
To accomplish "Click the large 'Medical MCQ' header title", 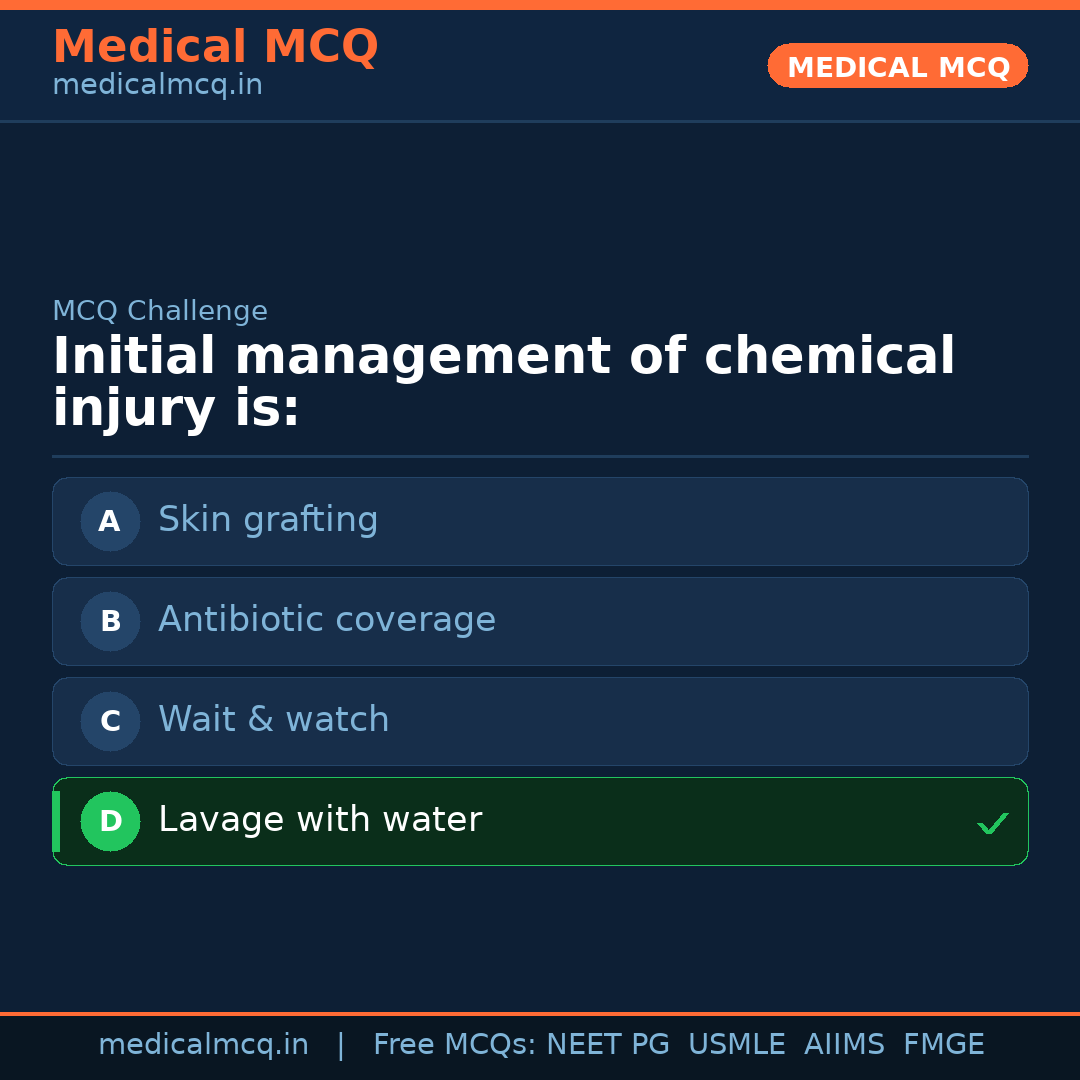I will point(215,47).
